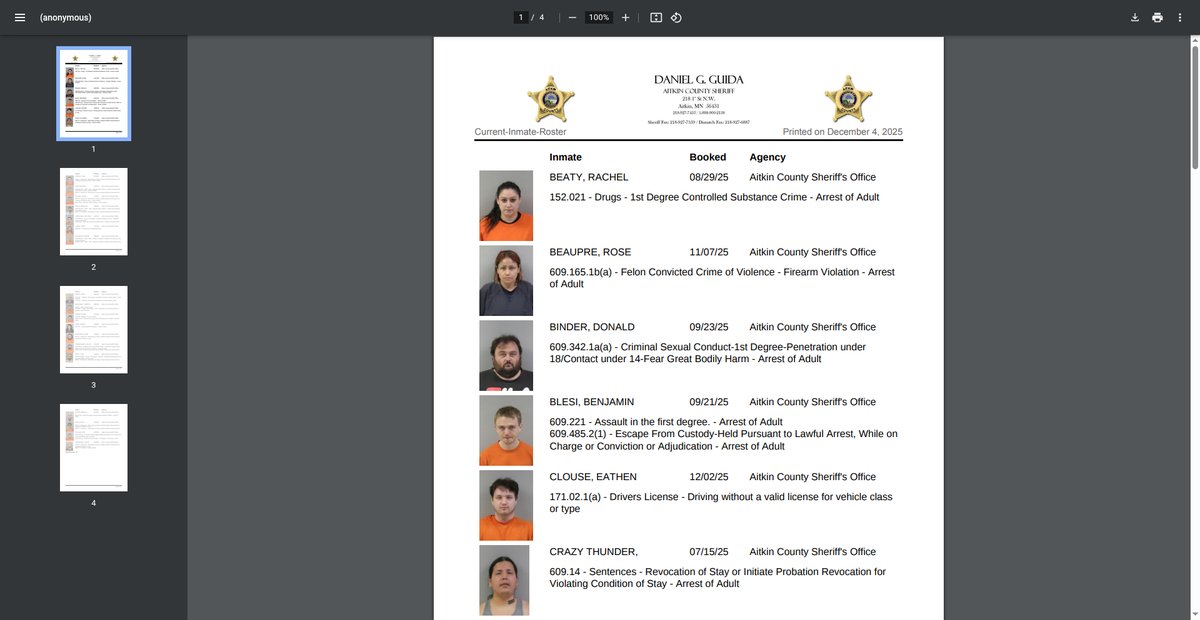This screenshot has height=620, width=1200.
Task: Select the current page number field
Action: pos(521,18)
